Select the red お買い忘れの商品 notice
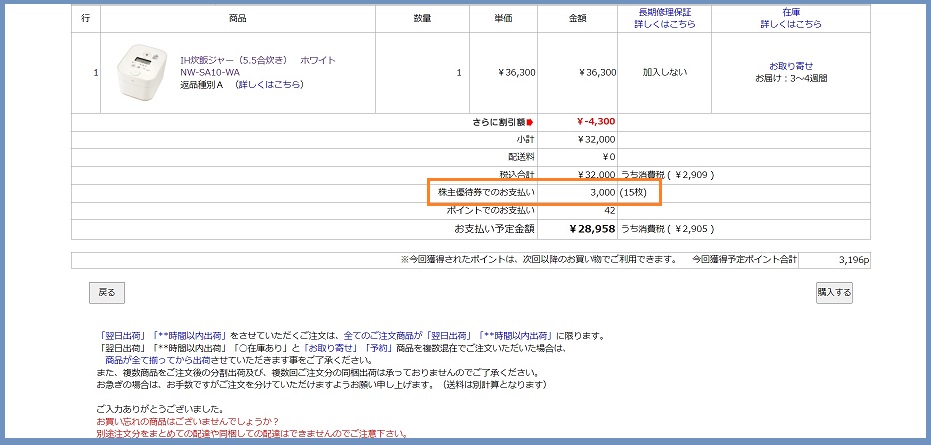 (187, 421)
